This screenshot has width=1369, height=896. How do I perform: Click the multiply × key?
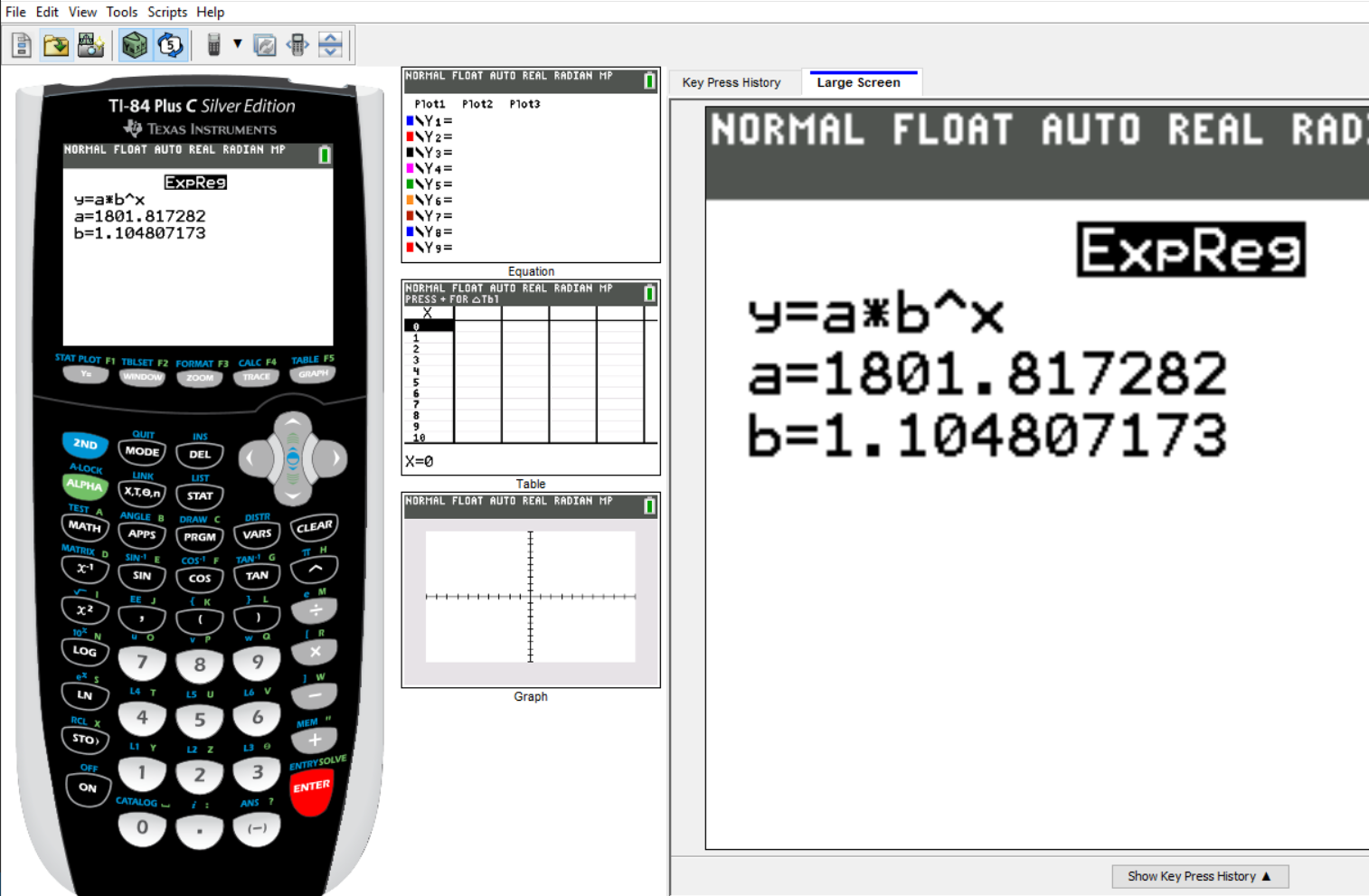click(x=315, y=652)
